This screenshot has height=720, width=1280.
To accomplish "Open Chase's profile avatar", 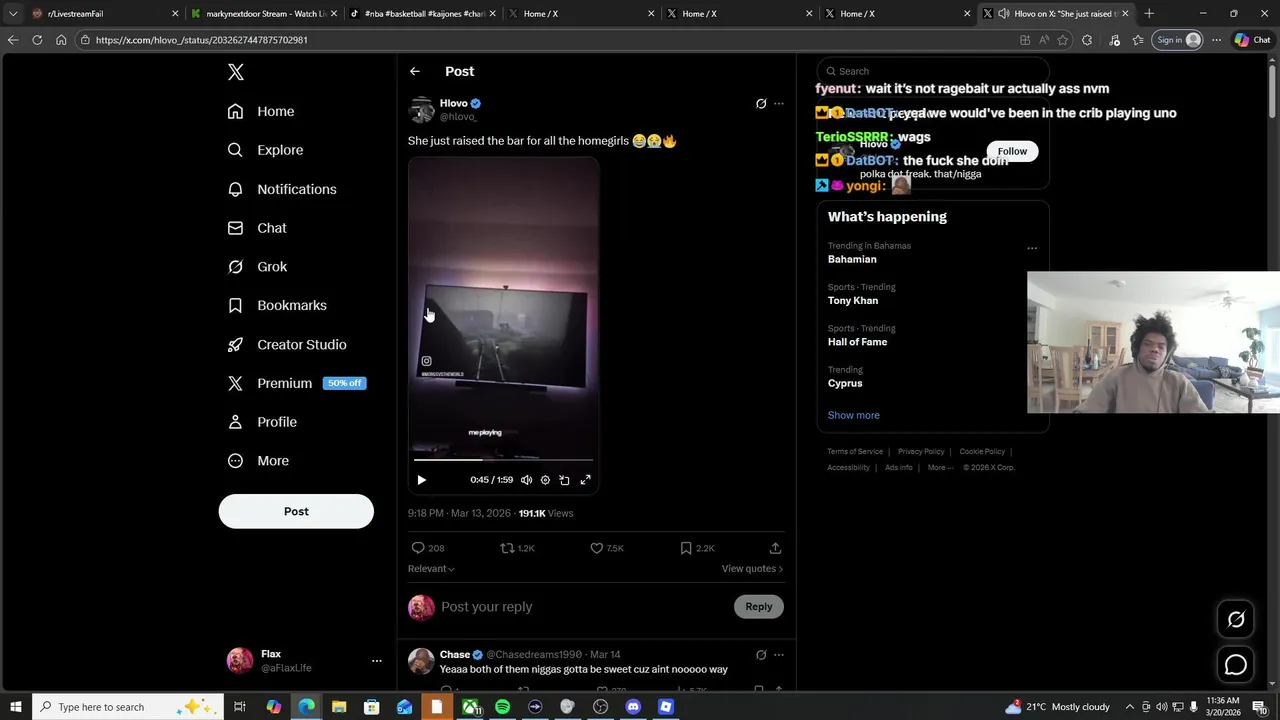I will [x=421, y=661].
